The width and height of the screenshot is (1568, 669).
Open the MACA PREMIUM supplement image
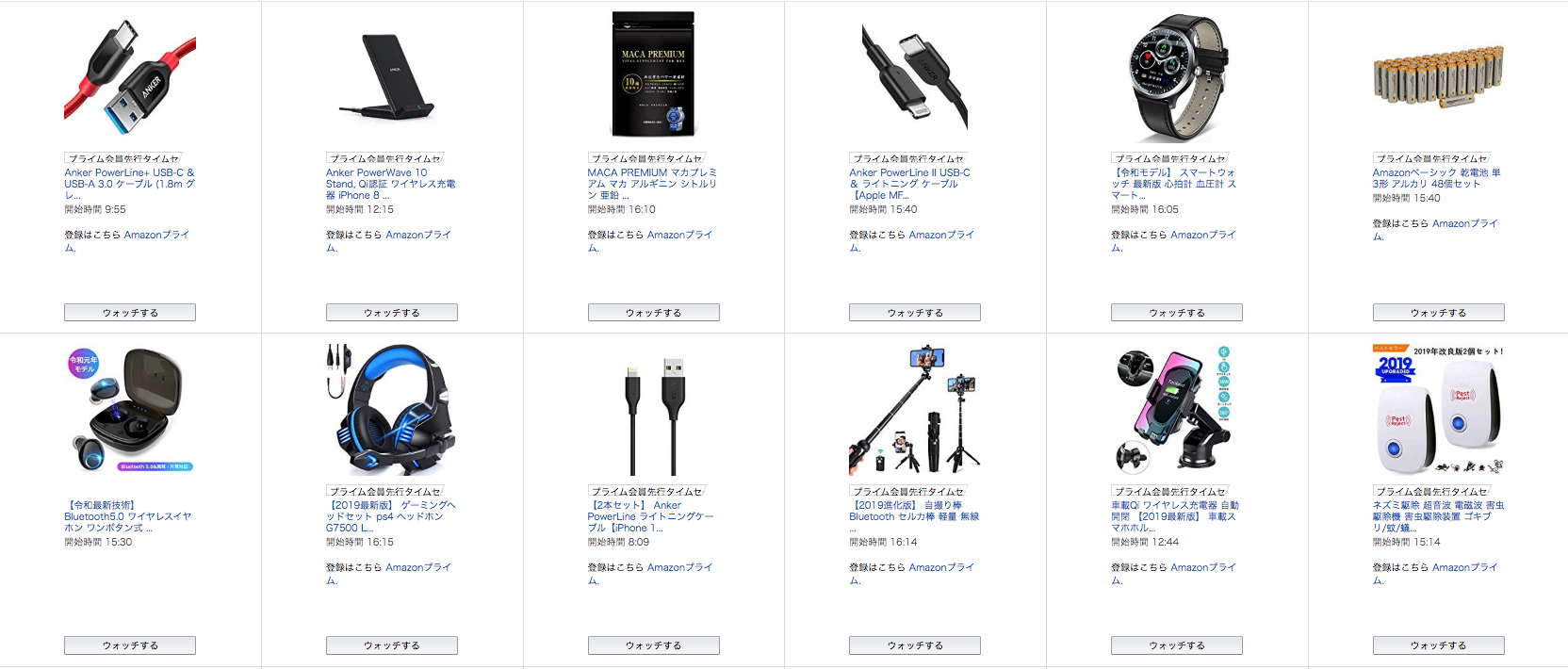pos(653,74)
